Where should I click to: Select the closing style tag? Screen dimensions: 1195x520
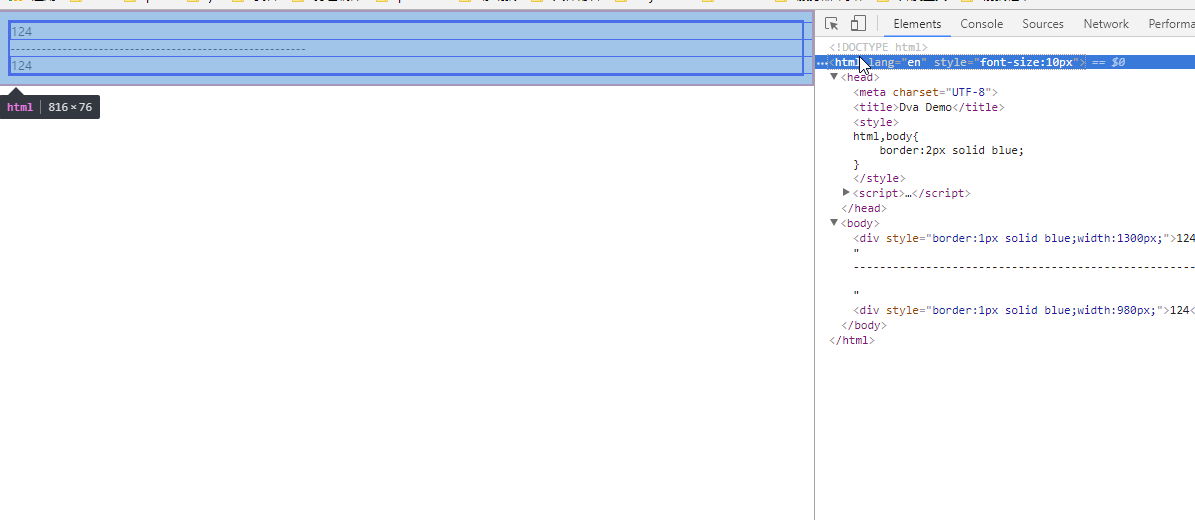click(x=879, y=178)
